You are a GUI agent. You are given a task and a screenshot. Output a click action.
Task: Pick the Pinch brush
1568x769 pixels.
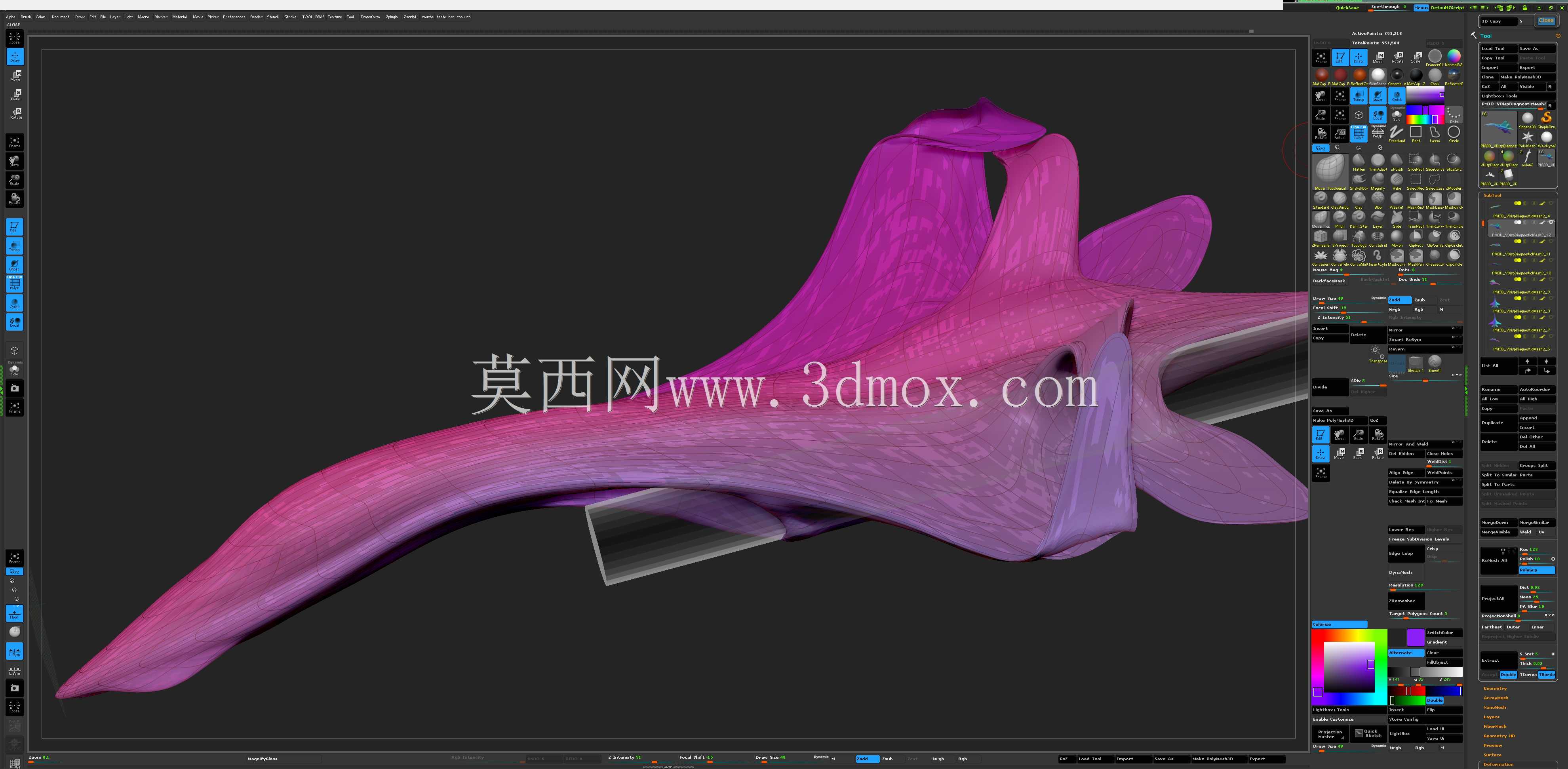click(1340, 219)
